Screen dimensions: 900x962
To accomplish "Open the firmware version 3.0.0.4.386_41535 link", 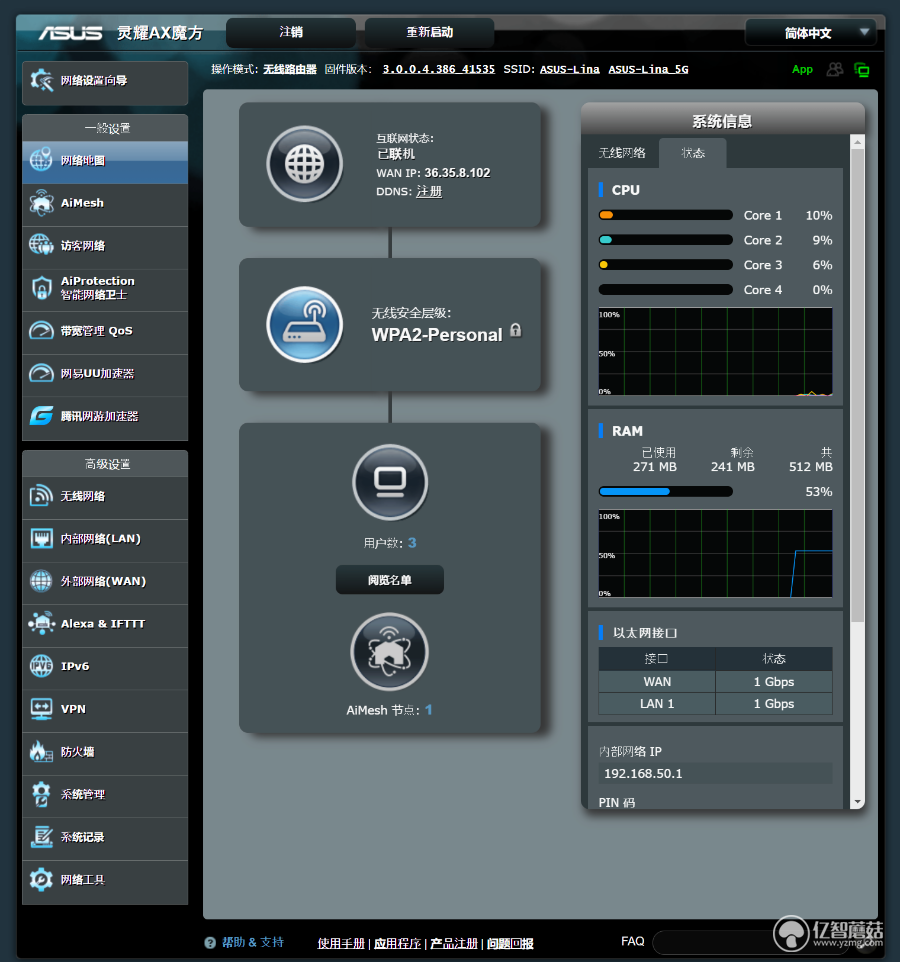I will pos(439,69).
